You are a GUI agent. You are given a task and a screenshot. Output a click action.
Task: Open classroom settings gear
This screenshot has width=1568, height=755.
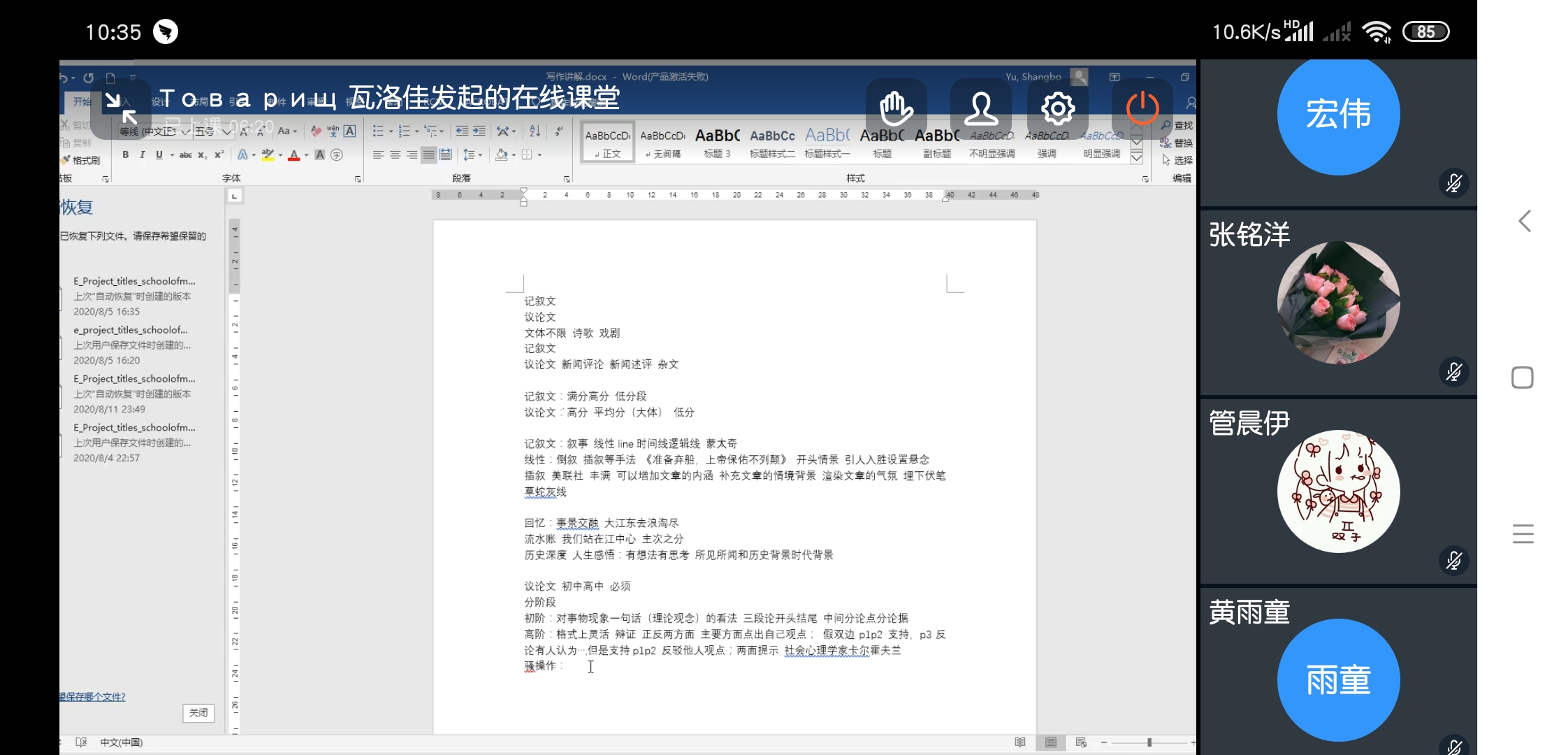pos(1058,108)
